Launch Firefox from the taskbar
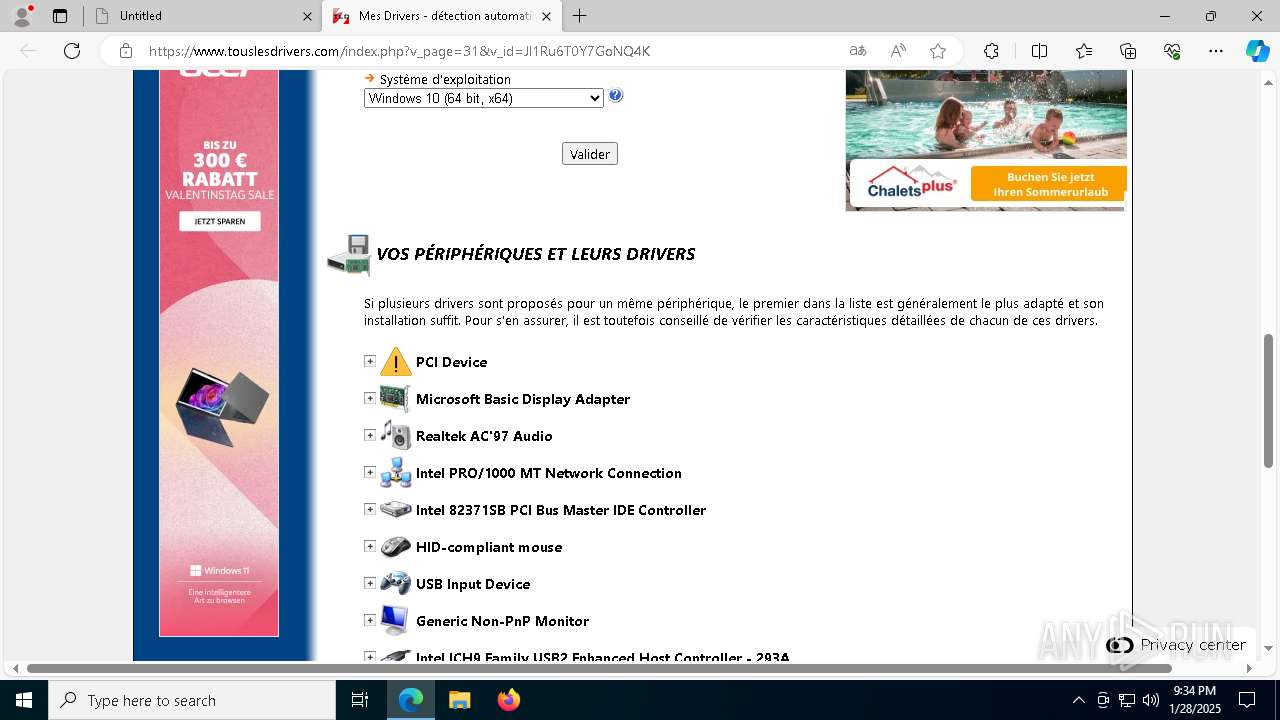The width and height of the screenshot is (1280, 720). click(x=509, y=700)
